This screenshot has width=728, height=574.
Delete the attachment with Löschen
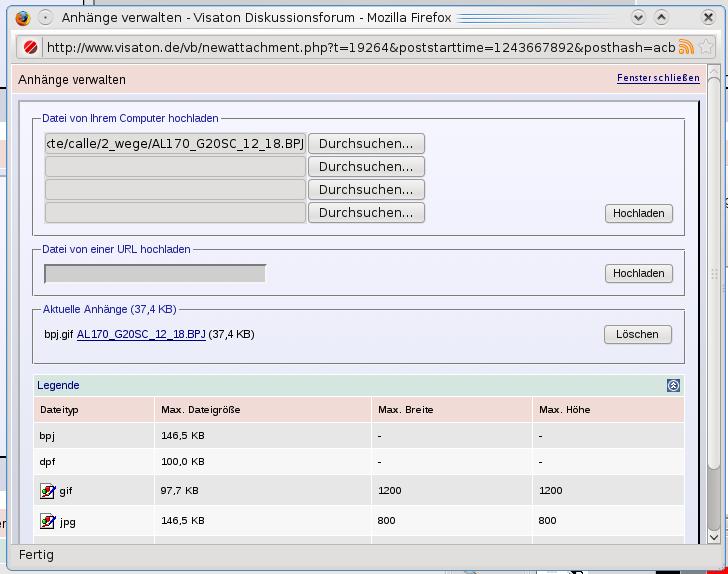[x=637, y=334]
